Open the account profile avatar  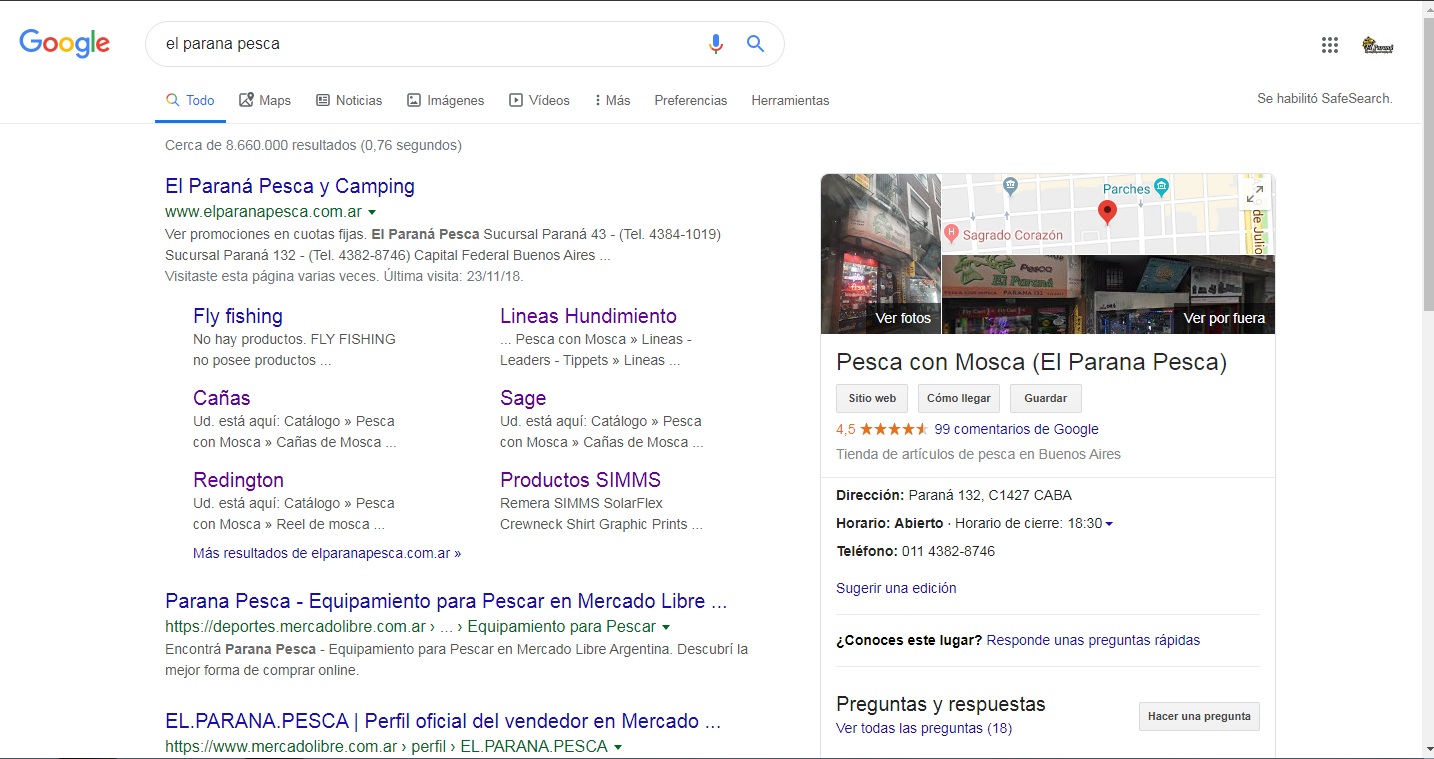pos(1378,45)
